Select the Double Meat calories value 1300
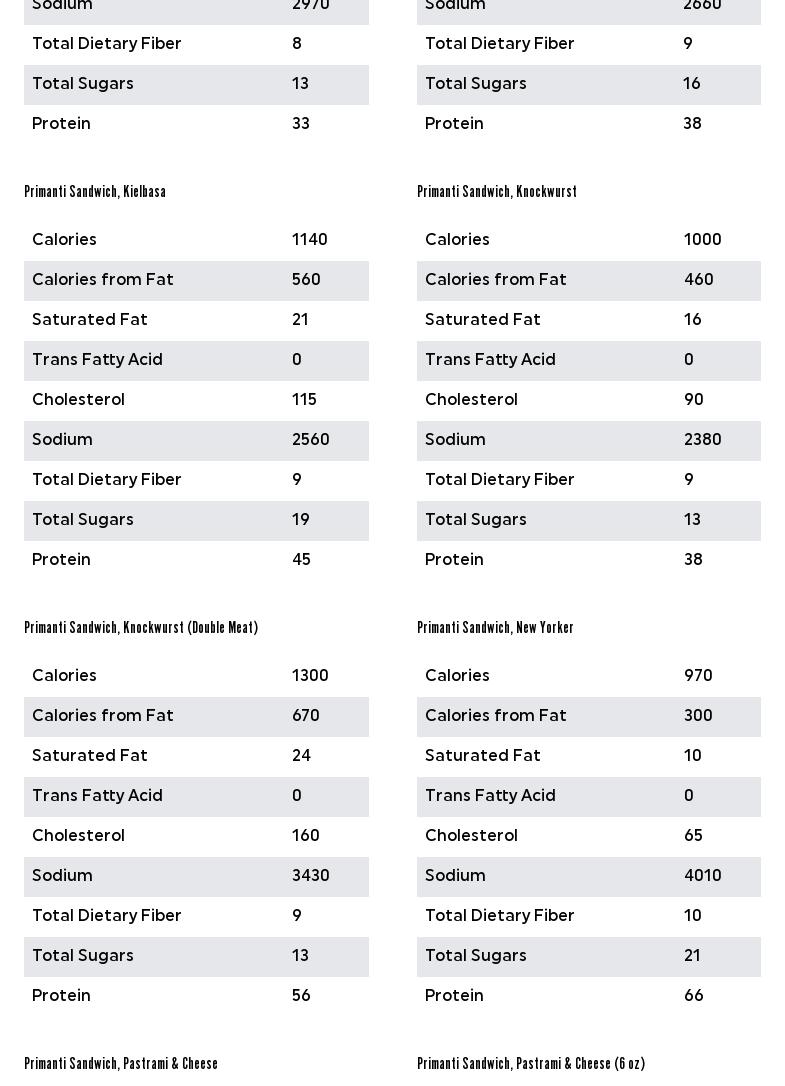785x1086 pixels. 310,676
